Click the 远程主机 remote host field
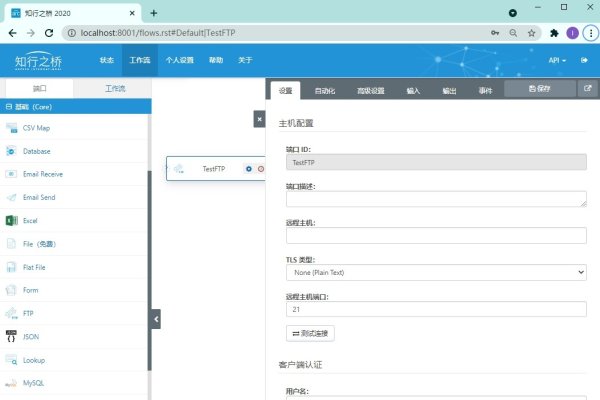This screenshot has height=400, width=600. tap(436, 235)
